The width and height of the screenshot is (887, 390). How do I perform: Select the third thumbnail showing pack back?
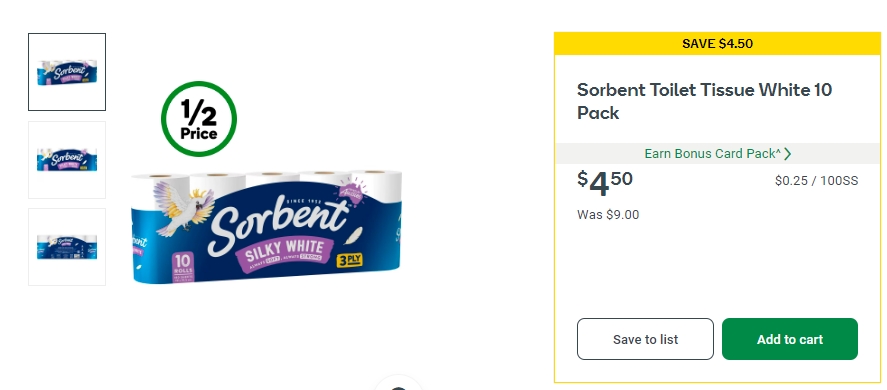click(67, 247)
